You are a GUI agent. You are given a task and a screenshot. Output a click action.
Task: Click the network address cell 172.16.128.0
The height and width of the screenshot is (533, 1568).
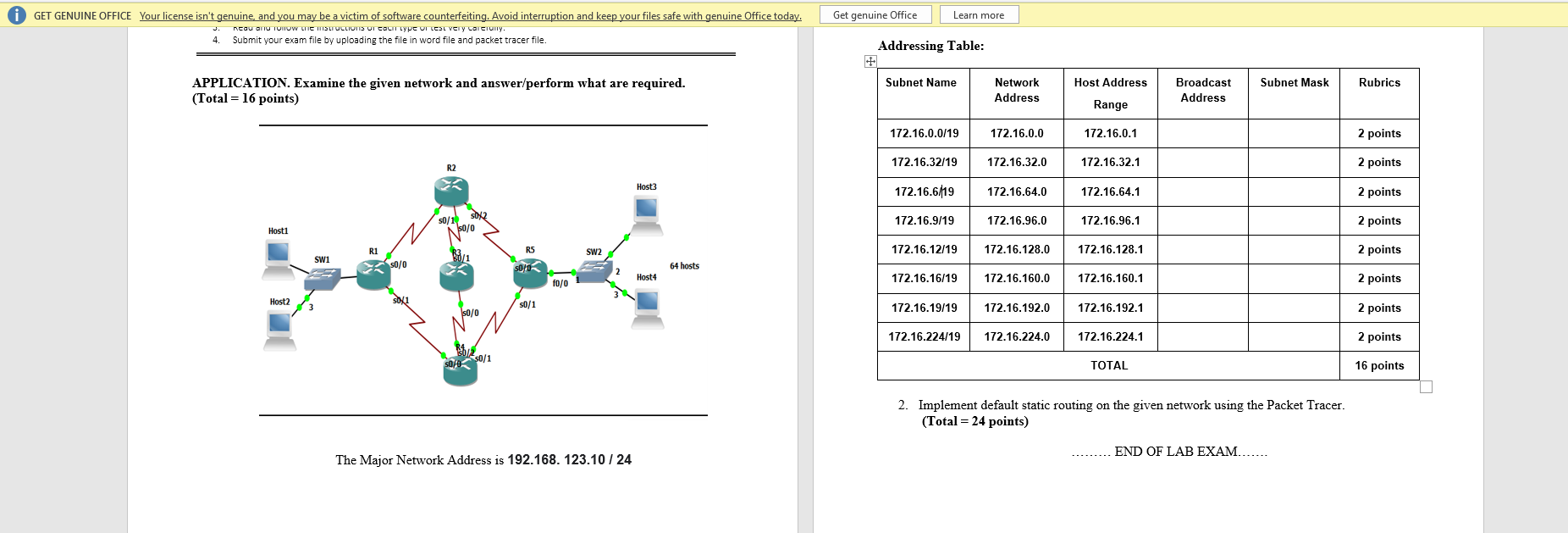click(1017, 250)
